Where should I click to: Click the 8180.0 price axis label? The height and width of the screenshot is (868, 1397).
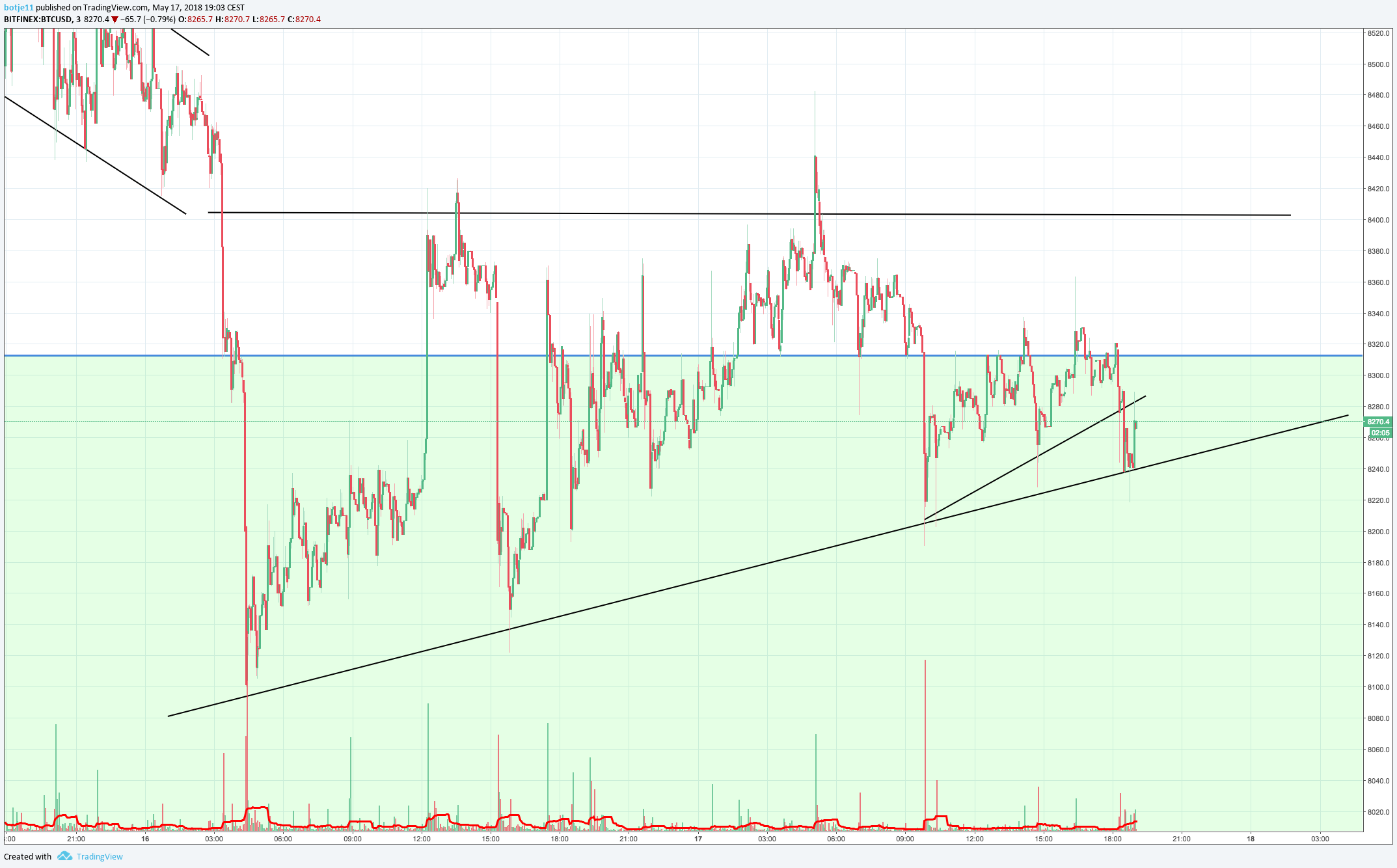click(1378, 563)
